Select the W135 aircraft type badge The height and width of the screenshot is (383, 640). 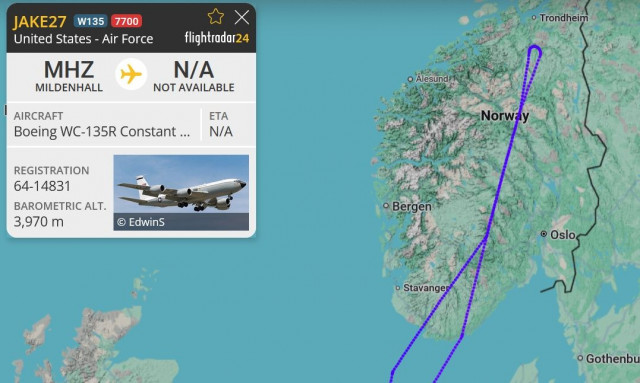click(91, 21)
